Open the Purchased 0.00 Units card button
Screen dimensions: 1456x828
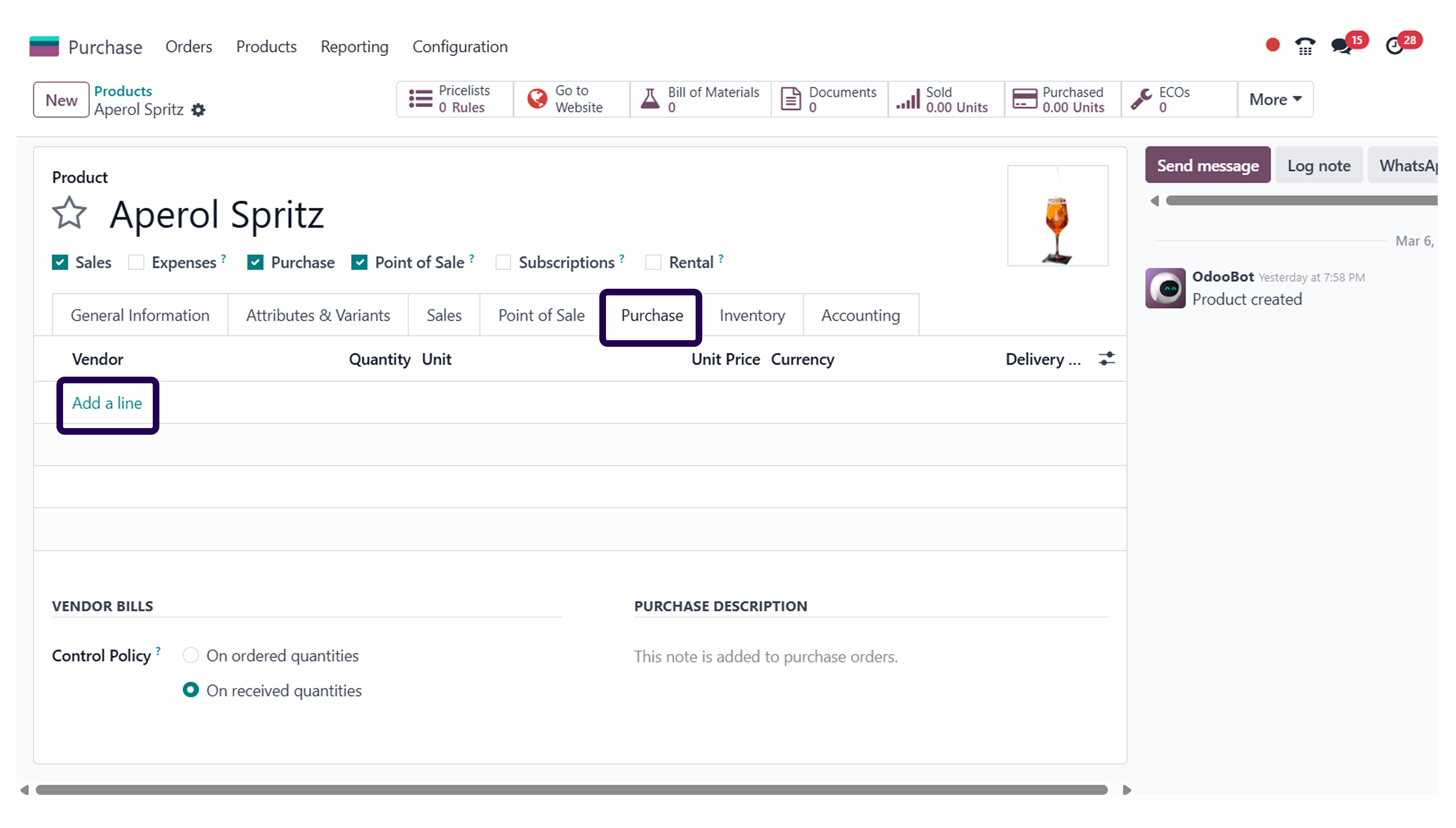[1062, 100]
